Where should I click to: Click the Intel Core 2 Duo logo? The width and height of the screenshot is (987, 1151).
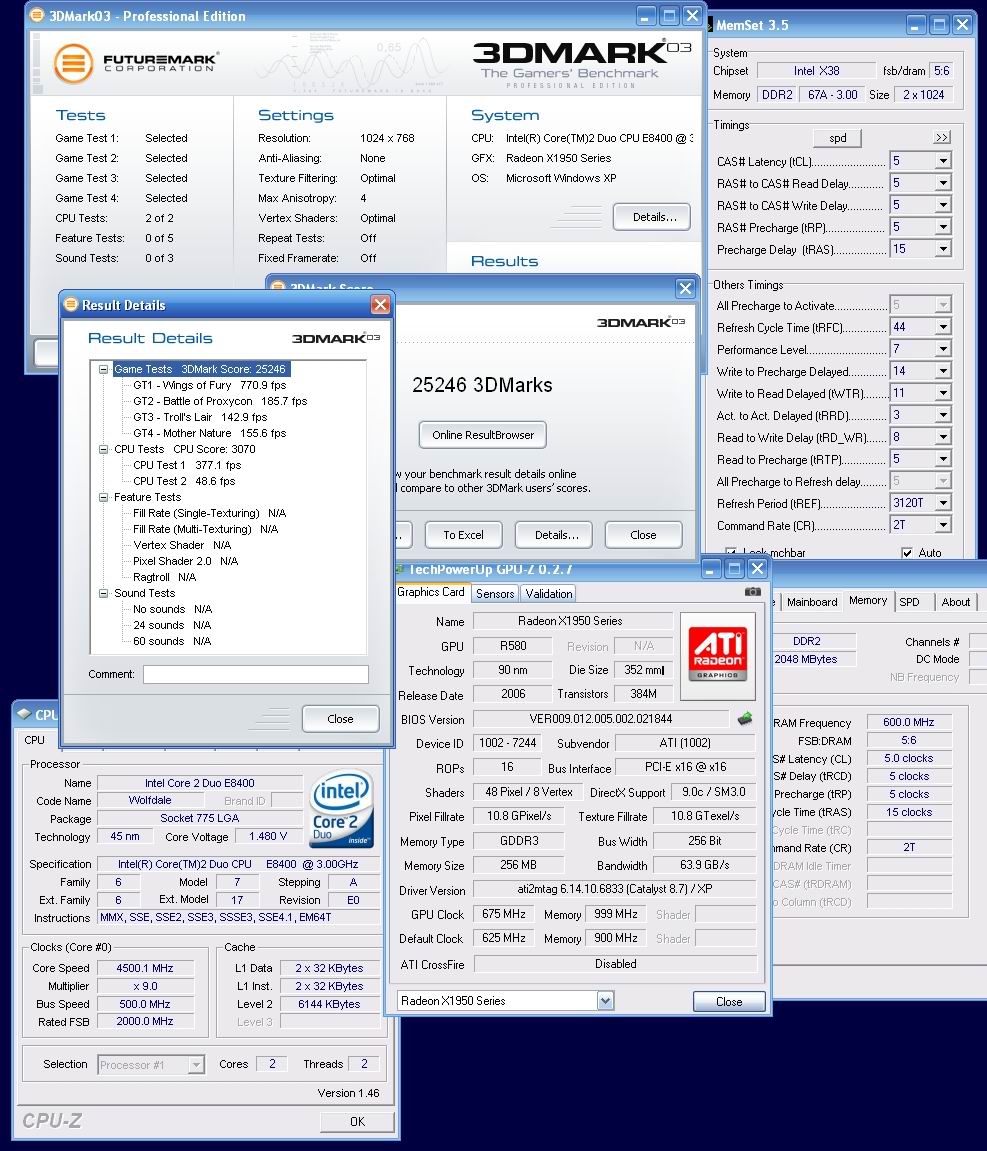(342, 807)
